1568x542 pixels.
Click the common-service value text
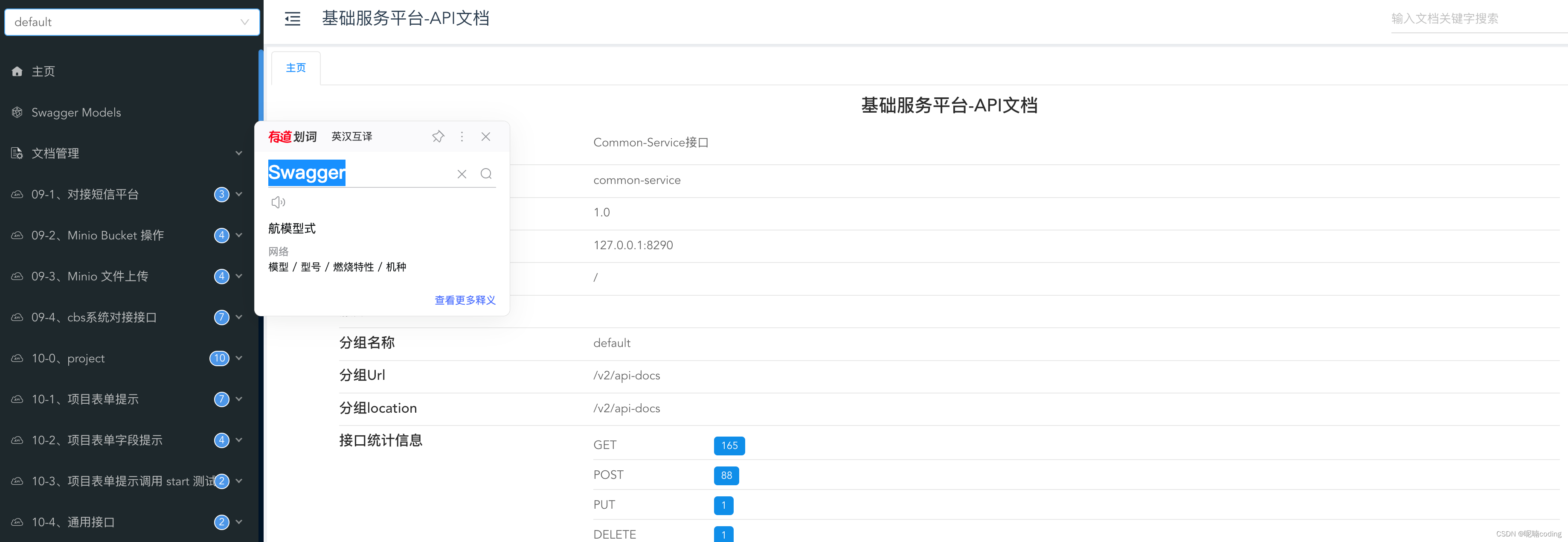(637, 180)
